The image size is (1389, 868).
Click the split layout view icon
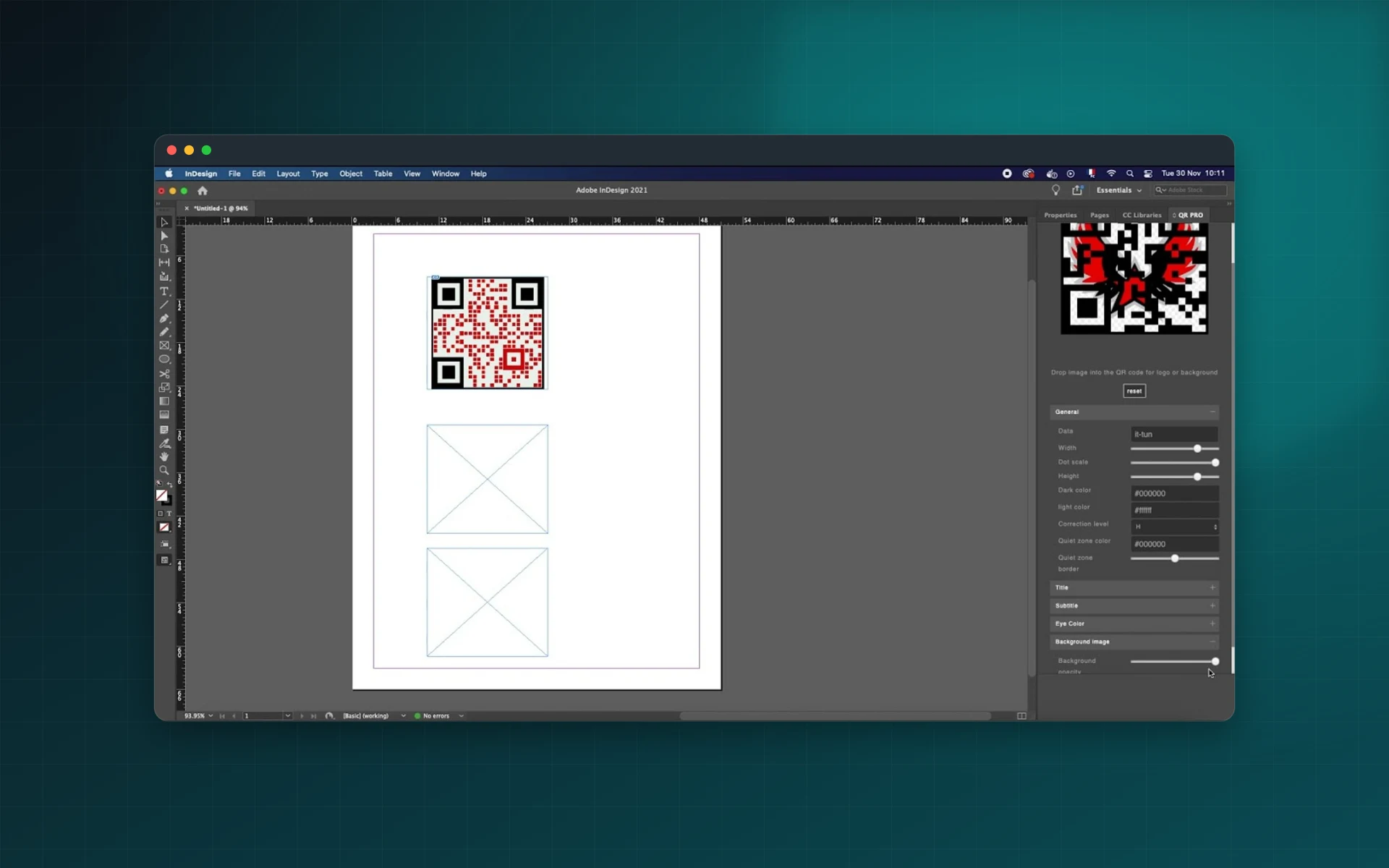point(1021,716)
